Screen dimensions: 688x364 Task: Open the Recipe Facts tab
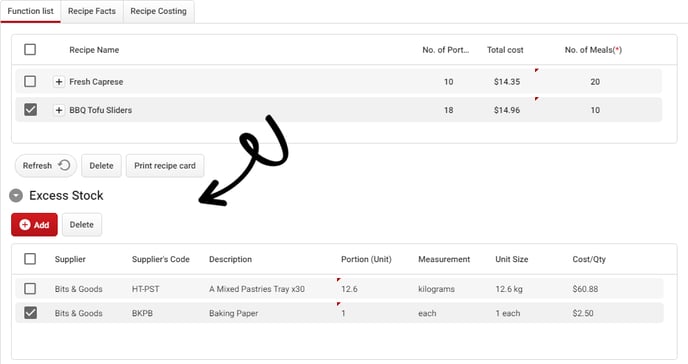pyautogui.click(x=92, y=11)
